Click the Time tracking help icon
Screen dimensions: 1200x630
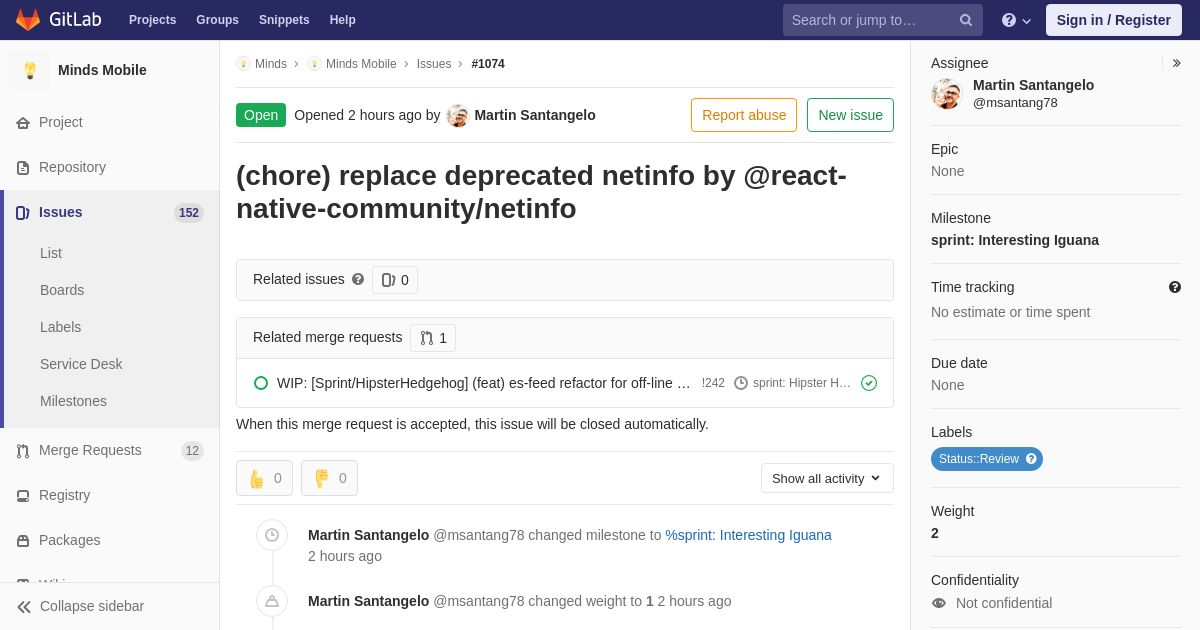(x=1175, y=287)
